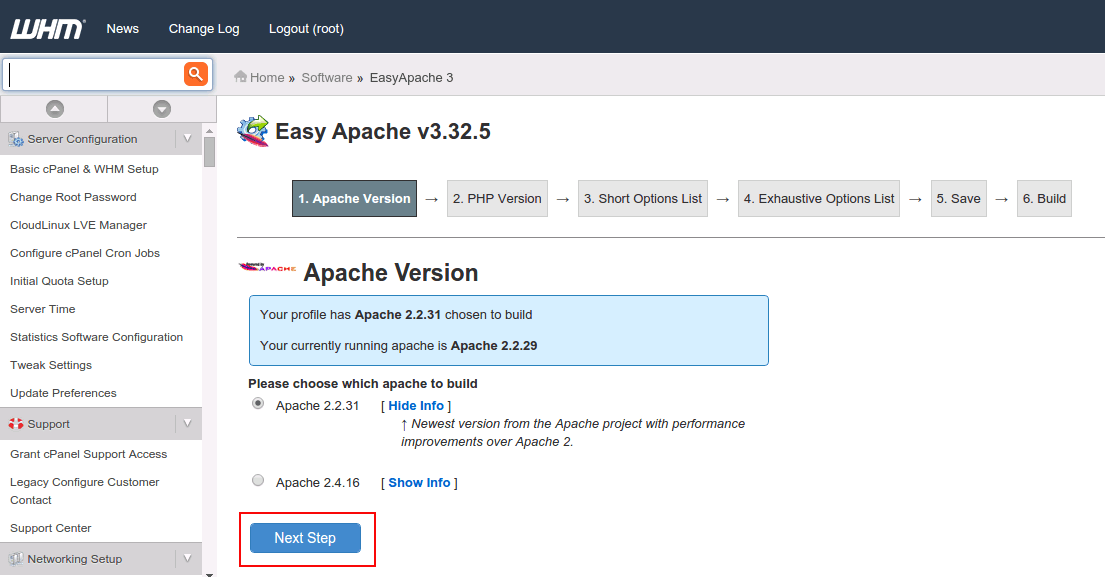Click the Networking Setup section icon
This screenshot has width=1105, height=577.
pos(14,558)
